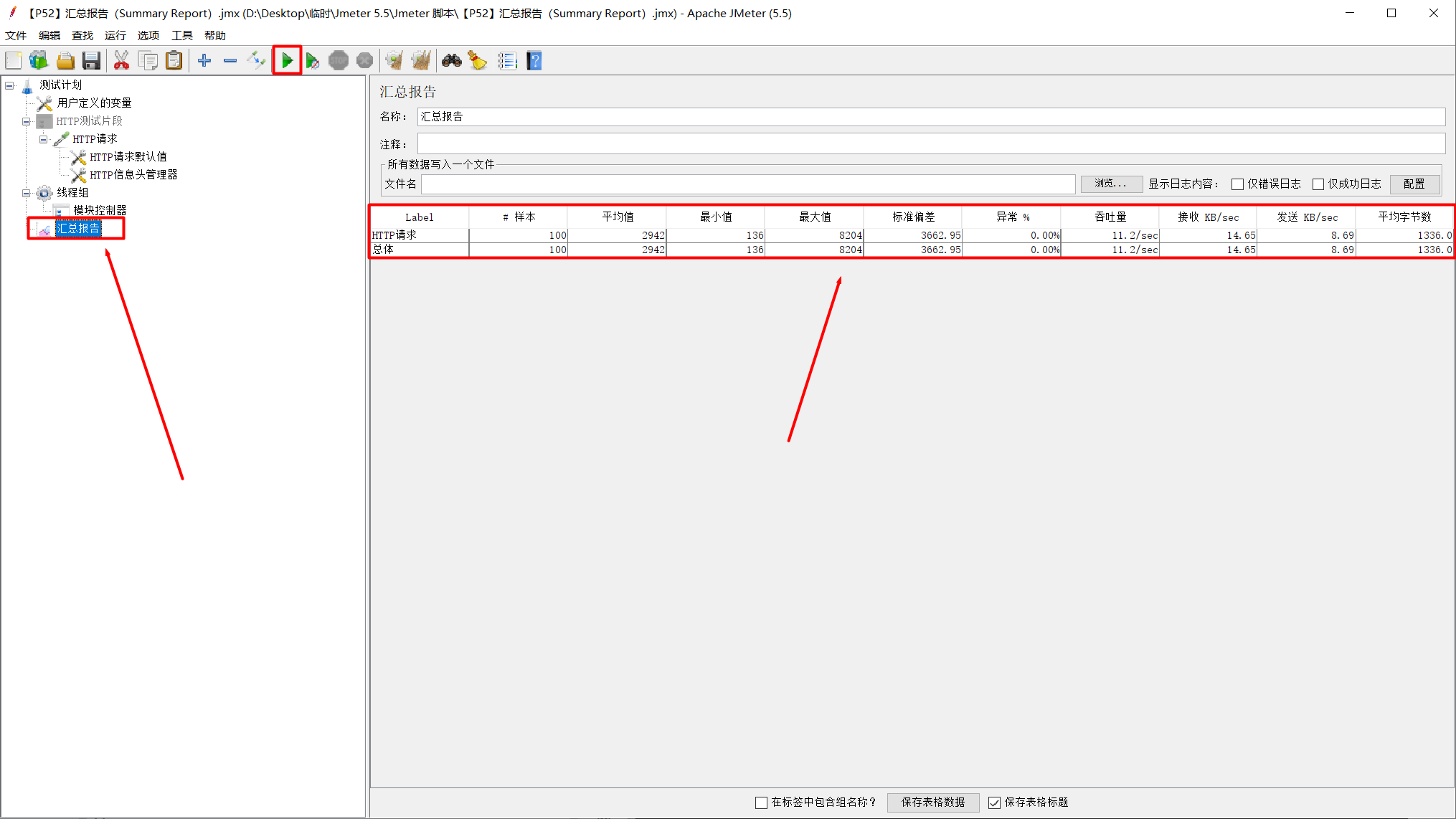Screen dimensions: 1456x819
Task: Collapse all nodes with minus icon
Action: pyautogui.click(x=230, y=61)
